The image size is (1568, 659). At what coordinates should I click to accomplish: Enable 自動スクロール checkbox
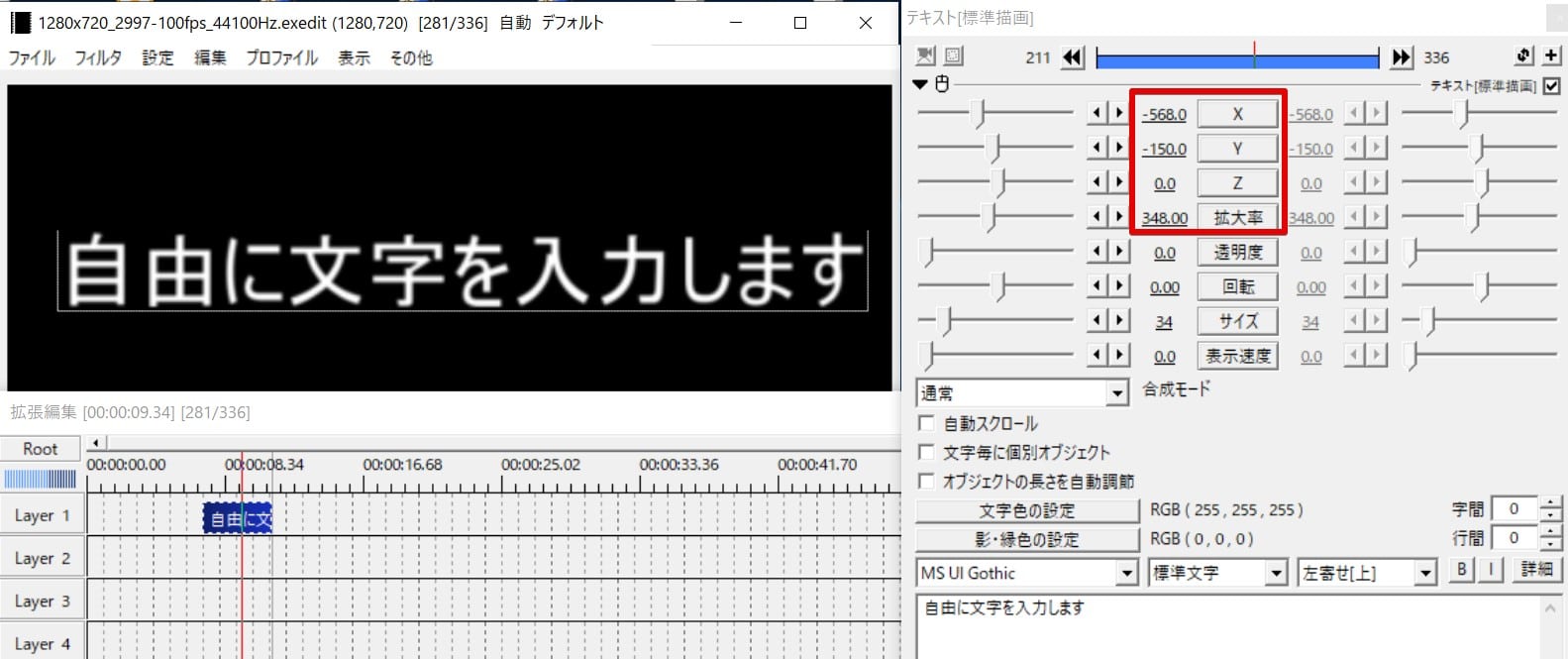click(x=927, y=423)
